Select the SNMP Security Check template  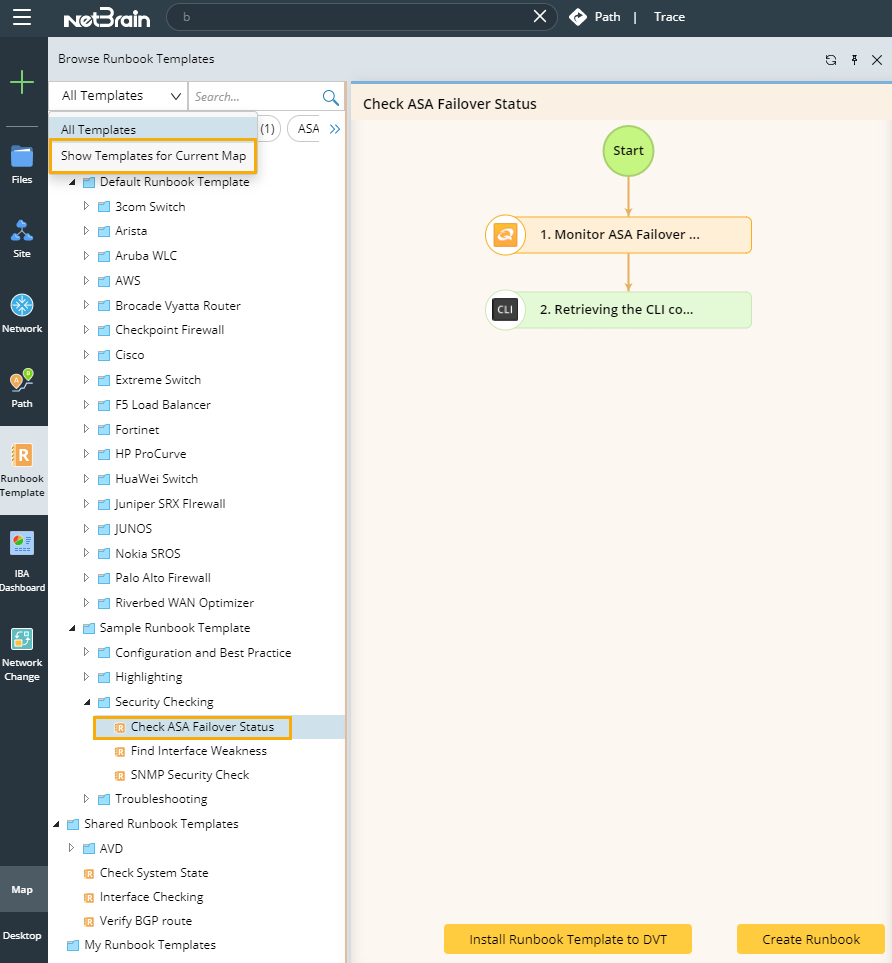click(x=189, y=775)
